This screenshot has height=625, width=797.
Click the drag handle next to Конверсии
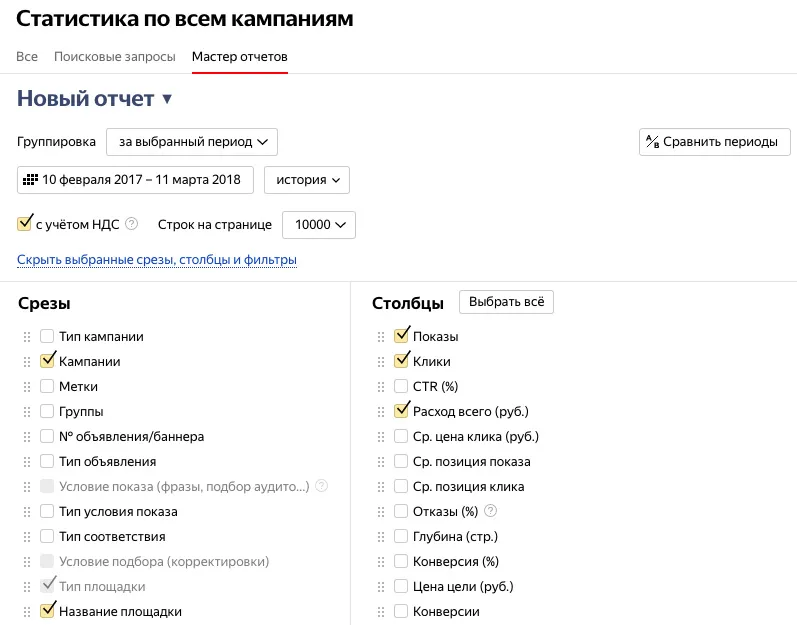[x=381, y=612]
